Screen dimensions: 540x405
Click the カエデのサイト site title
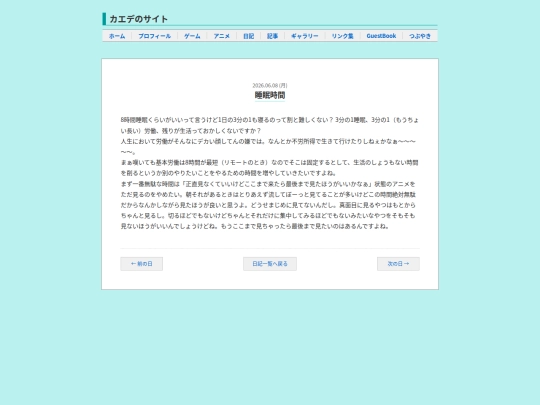click(x=138, y=19)
